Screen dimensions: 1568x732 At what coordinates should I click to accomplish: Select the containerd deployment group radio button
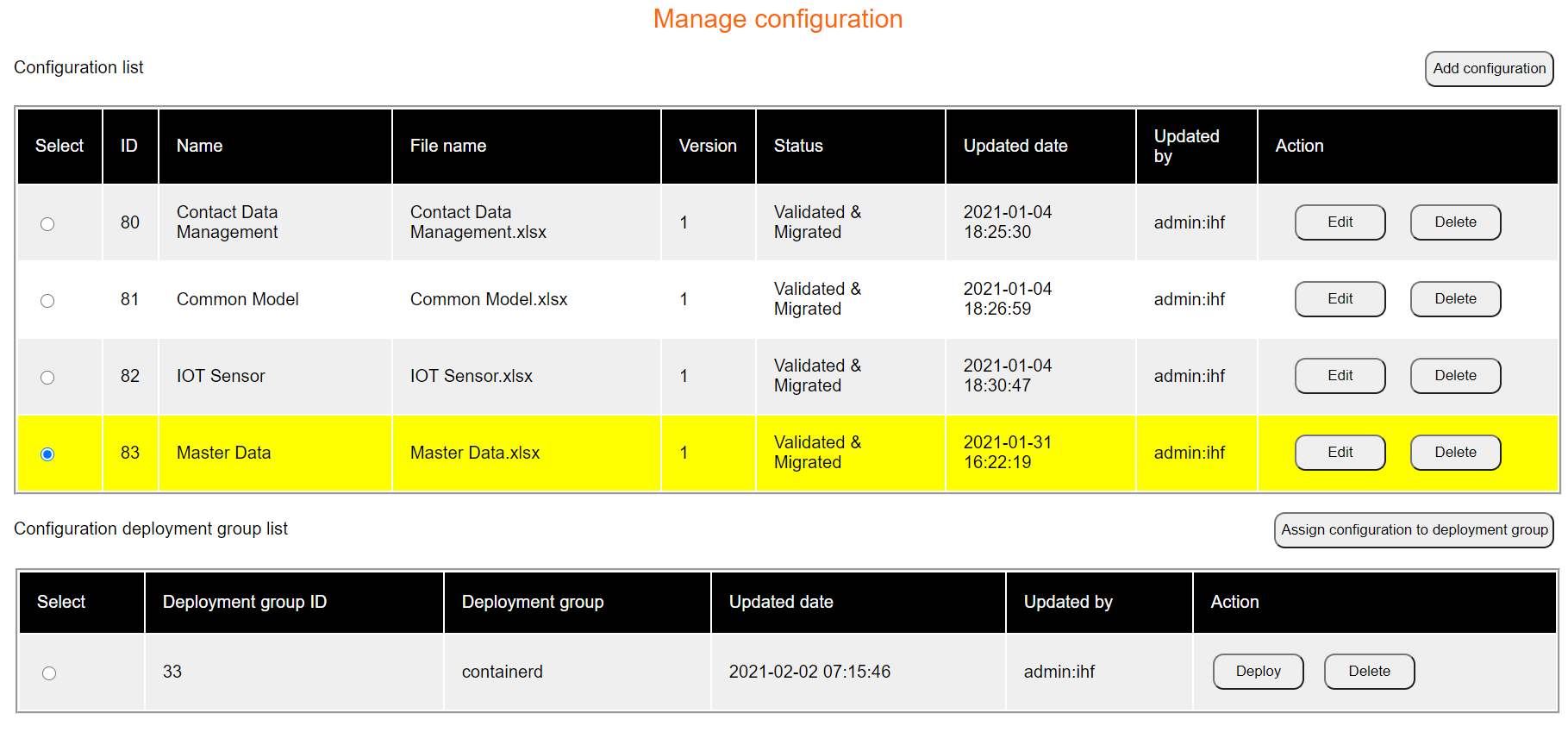tap(49, 673)
